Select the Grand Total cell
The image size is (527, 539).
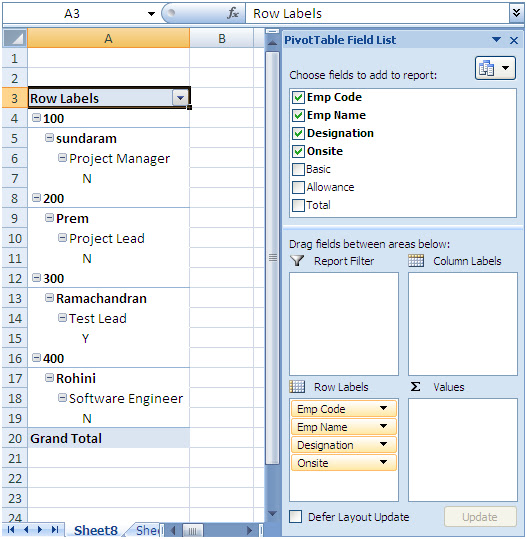click(x=108, y=438)
